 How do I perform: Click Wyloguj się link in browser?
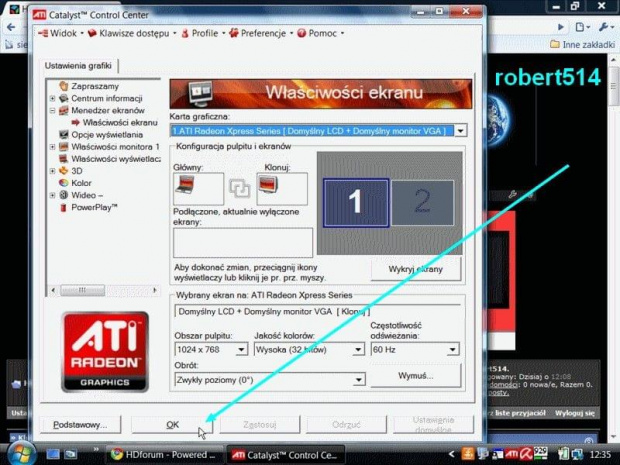575,413
